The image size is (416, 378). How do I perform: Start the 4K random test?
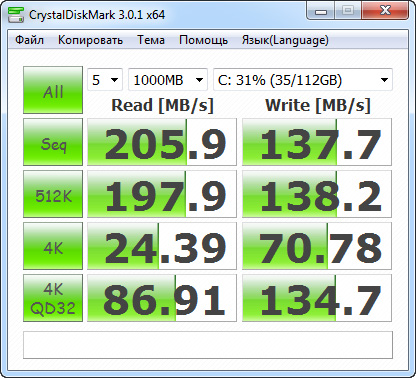tap(53, 246)
